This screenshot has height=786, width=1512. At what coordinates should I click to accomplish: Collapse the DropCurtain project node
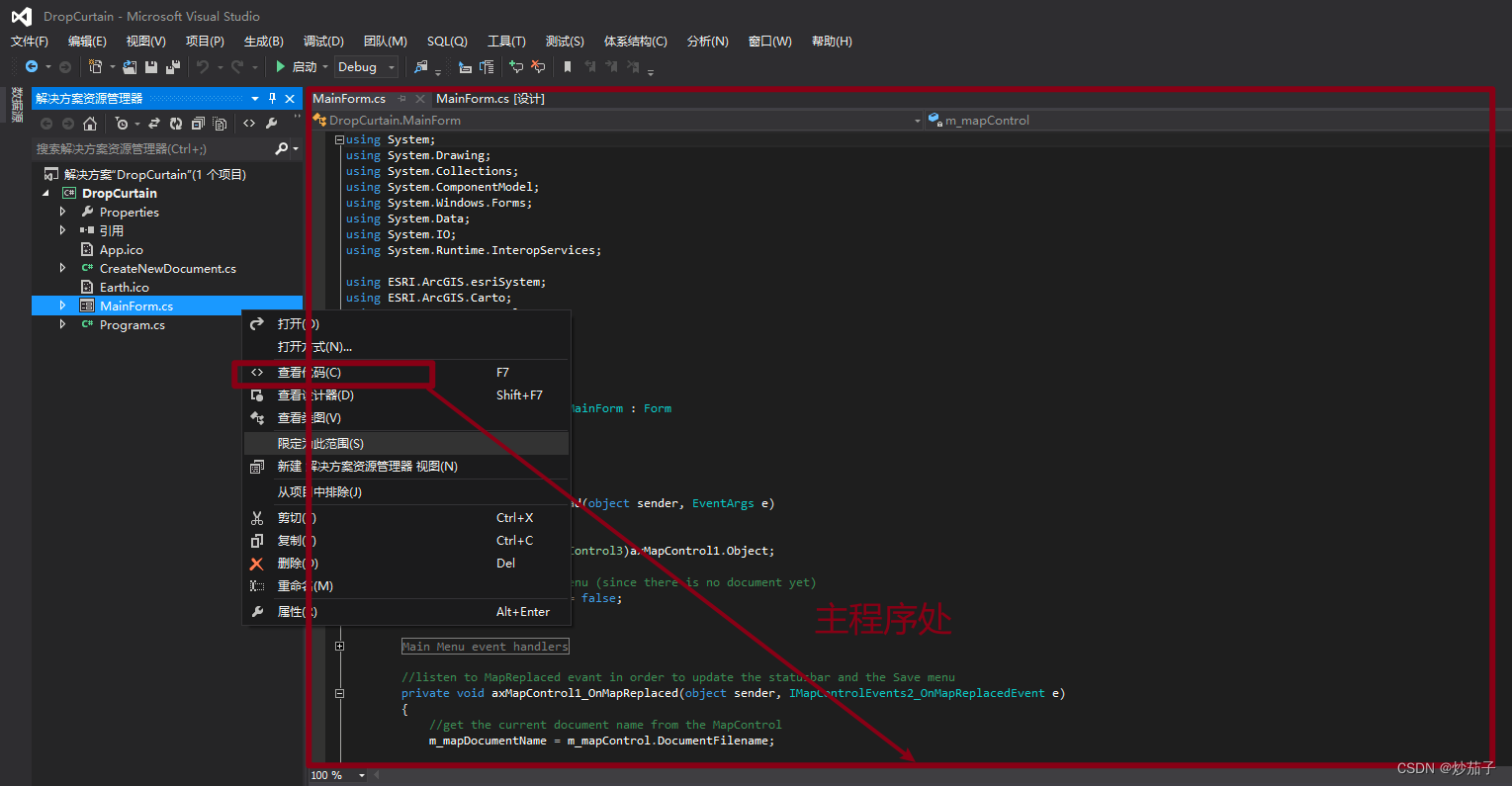click(x=45, y=193)
